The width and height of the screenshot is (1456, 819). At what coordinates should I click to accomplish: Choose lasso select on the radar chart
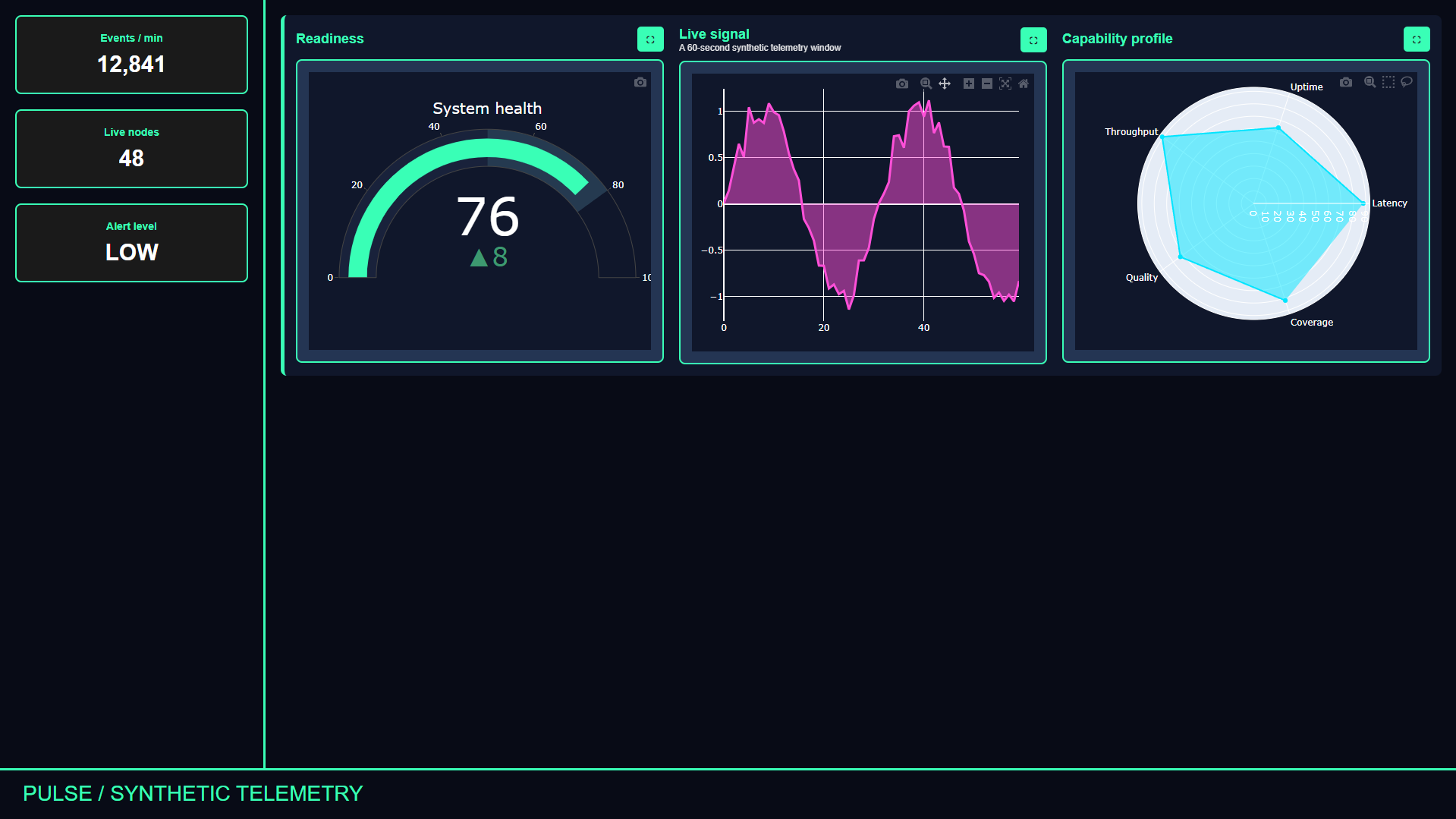coord(1407,82)
